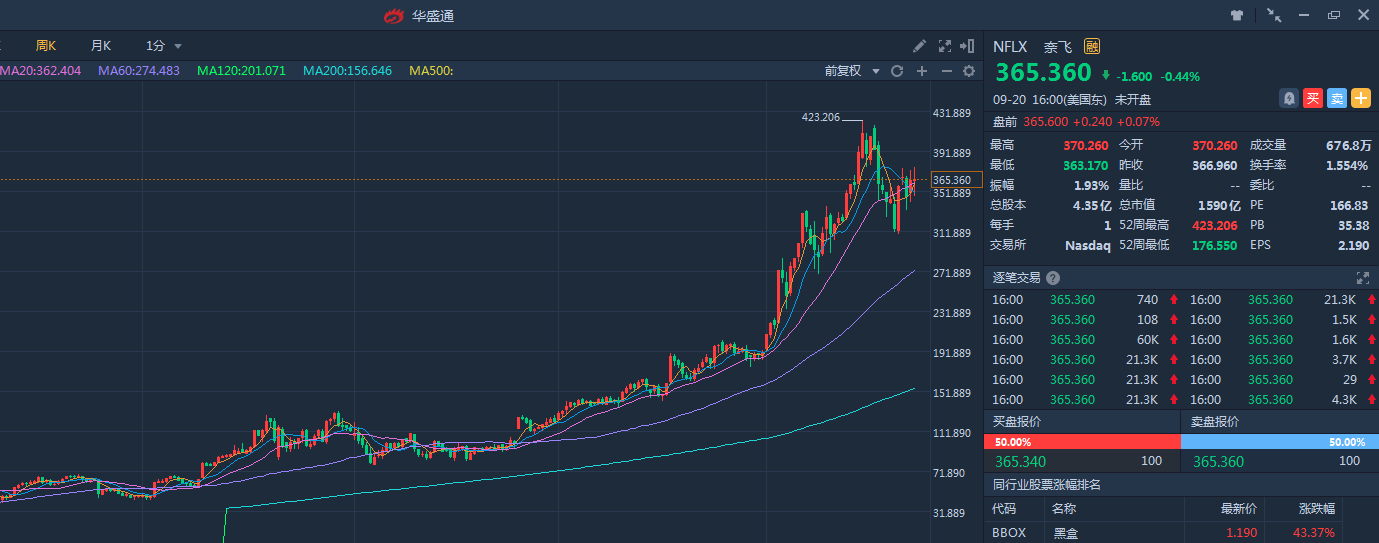This screenshot has height=543, width=1379.
Task: Click MA120:201.071 indicator label
Action: click(x=241, y=71)
